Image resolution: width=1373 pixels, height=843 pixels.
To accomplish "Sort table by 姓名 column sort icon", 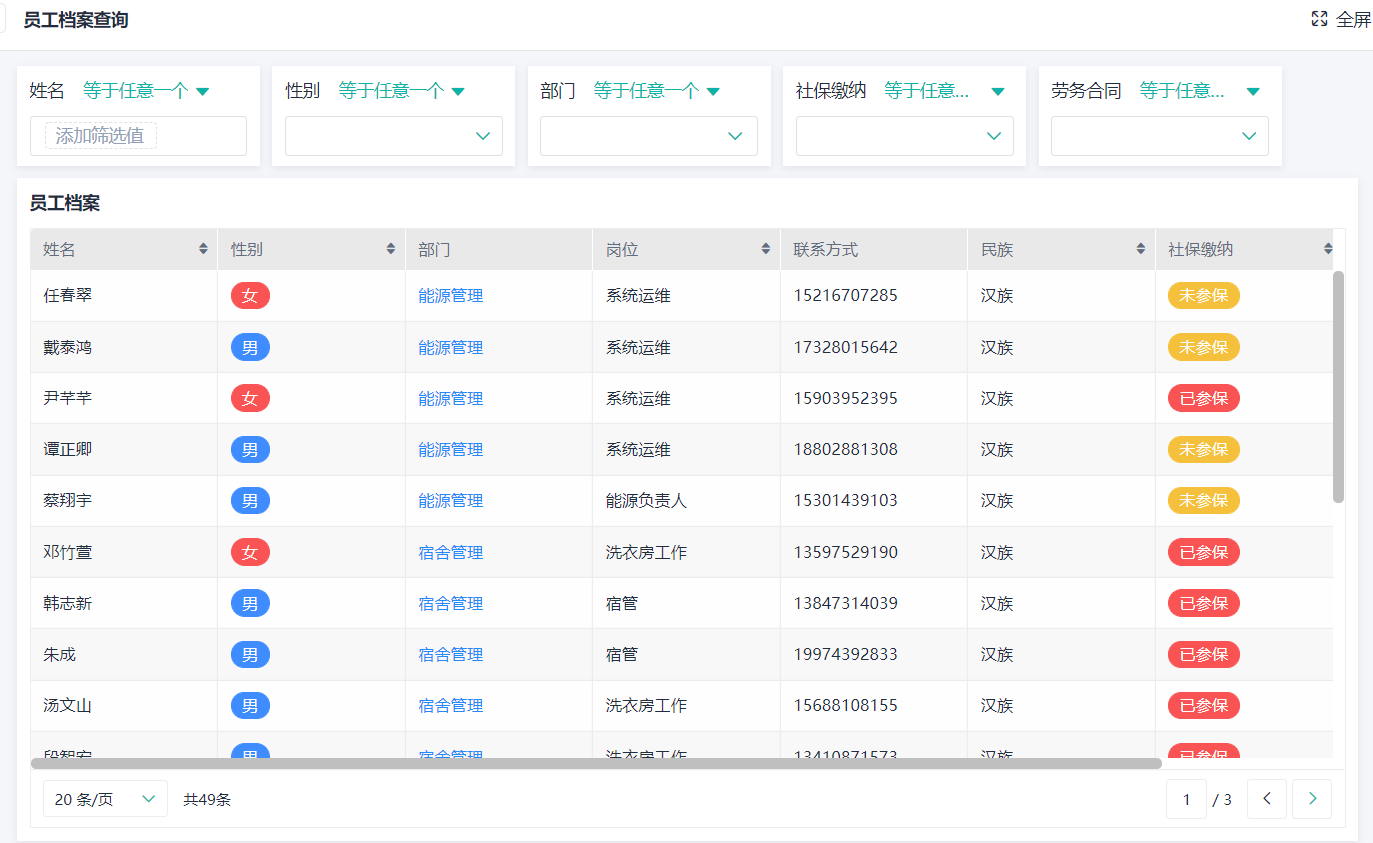I will click(x=203, y=249).
